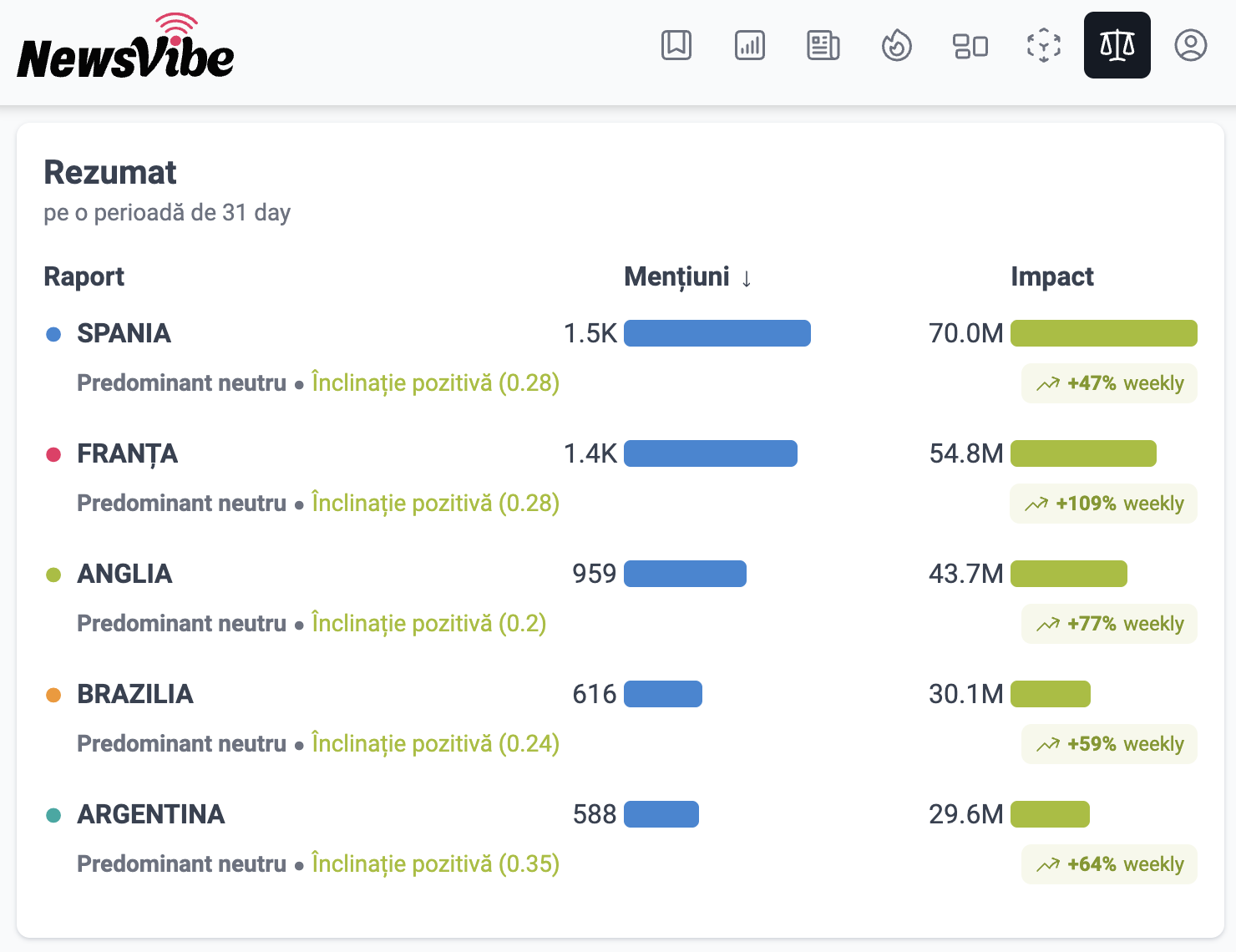1236x952 pixels.
Task: Click the NewsVibe logo
Action: pos(125,47)
